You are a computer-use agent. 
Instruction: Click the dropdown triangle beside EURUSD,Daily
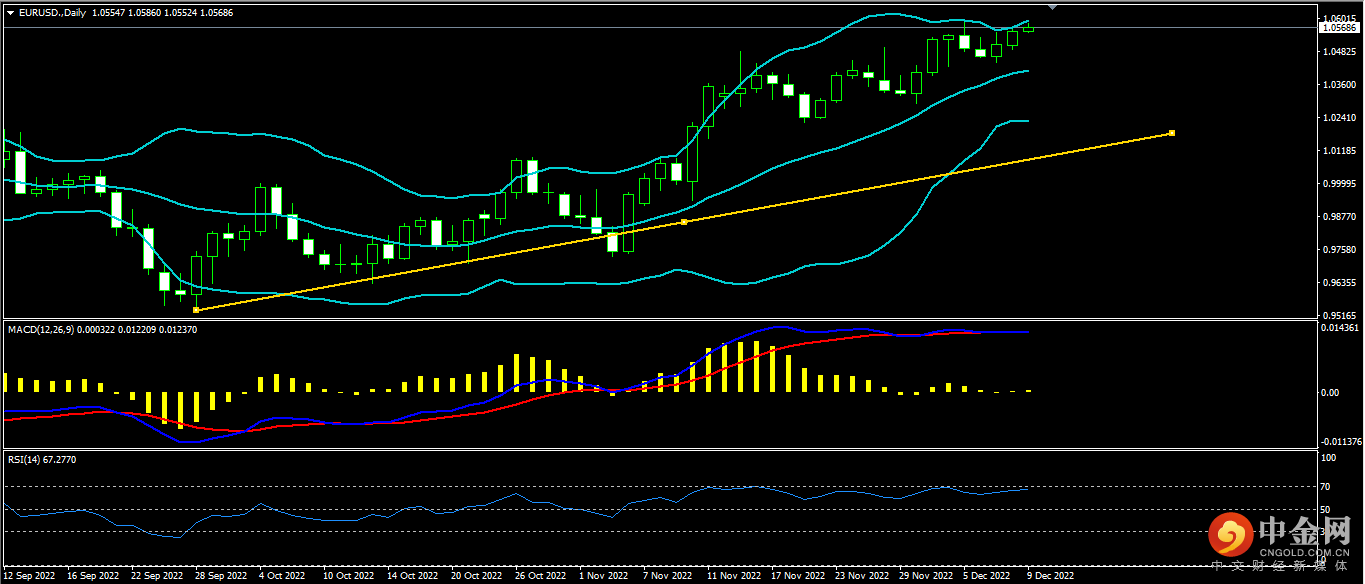click(x=11, y=13)
